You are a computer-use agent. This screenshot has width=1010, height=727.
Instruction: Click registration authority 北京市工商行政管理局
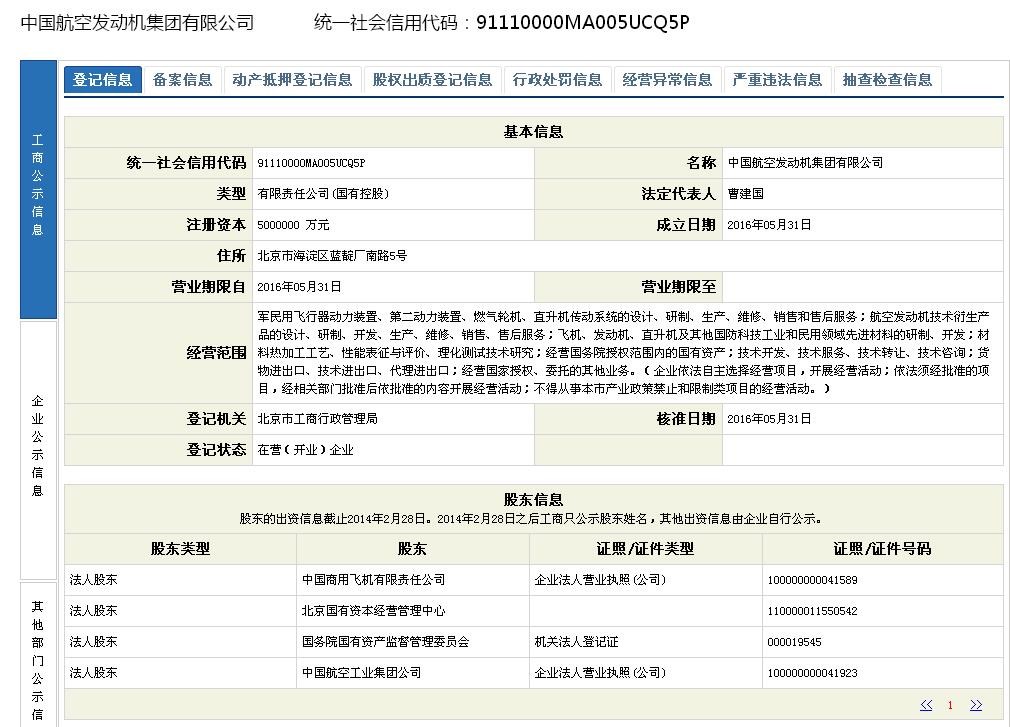point(317,419)
